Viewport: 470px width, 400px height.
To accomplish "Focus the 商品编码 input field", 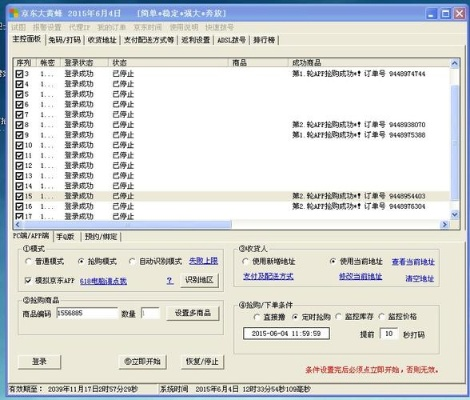I will (87, 313).
